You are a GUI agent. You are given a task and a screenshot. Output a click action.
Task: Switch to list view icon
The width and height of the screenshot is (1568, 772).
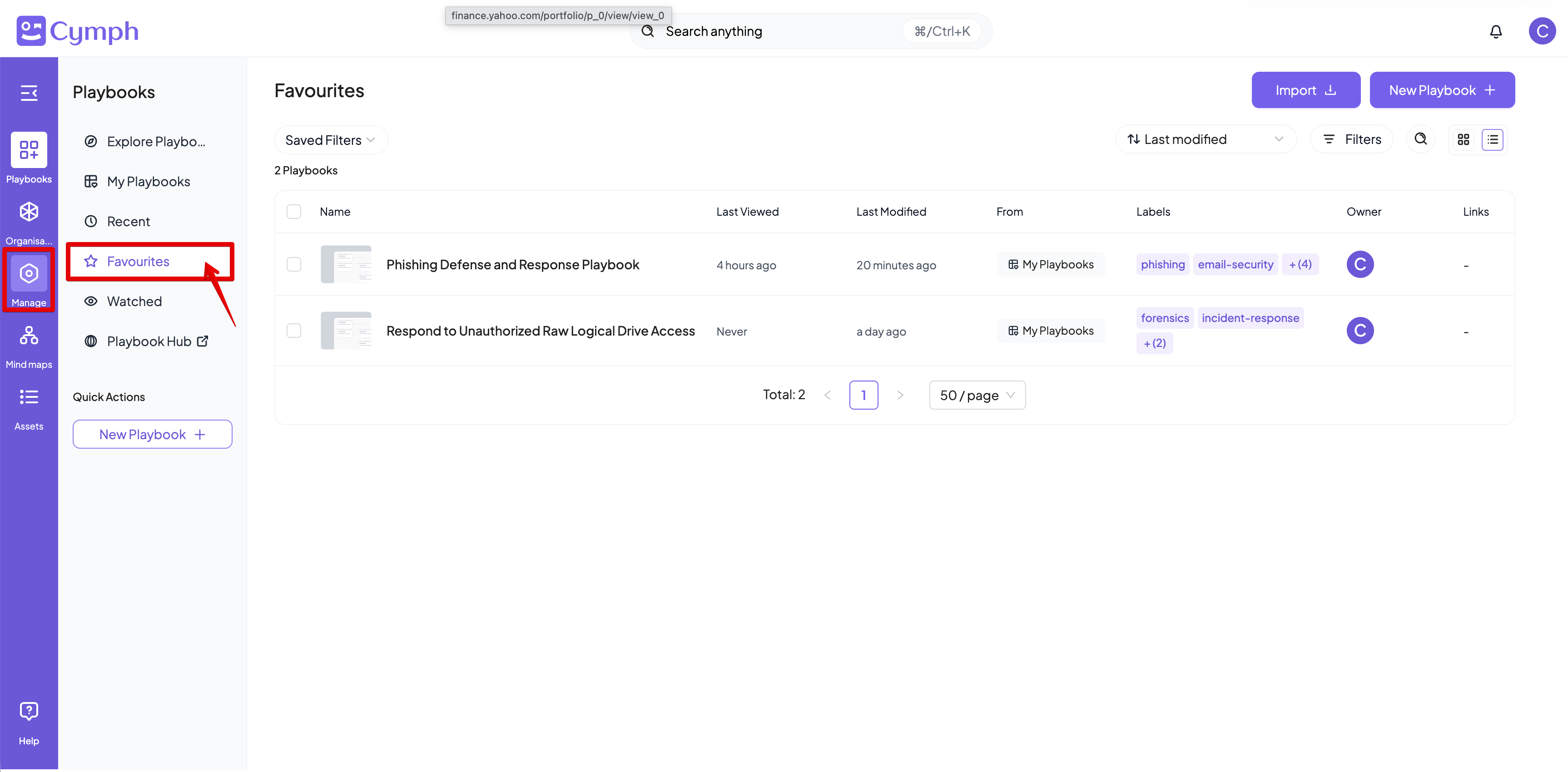(x=1492, y=140)
